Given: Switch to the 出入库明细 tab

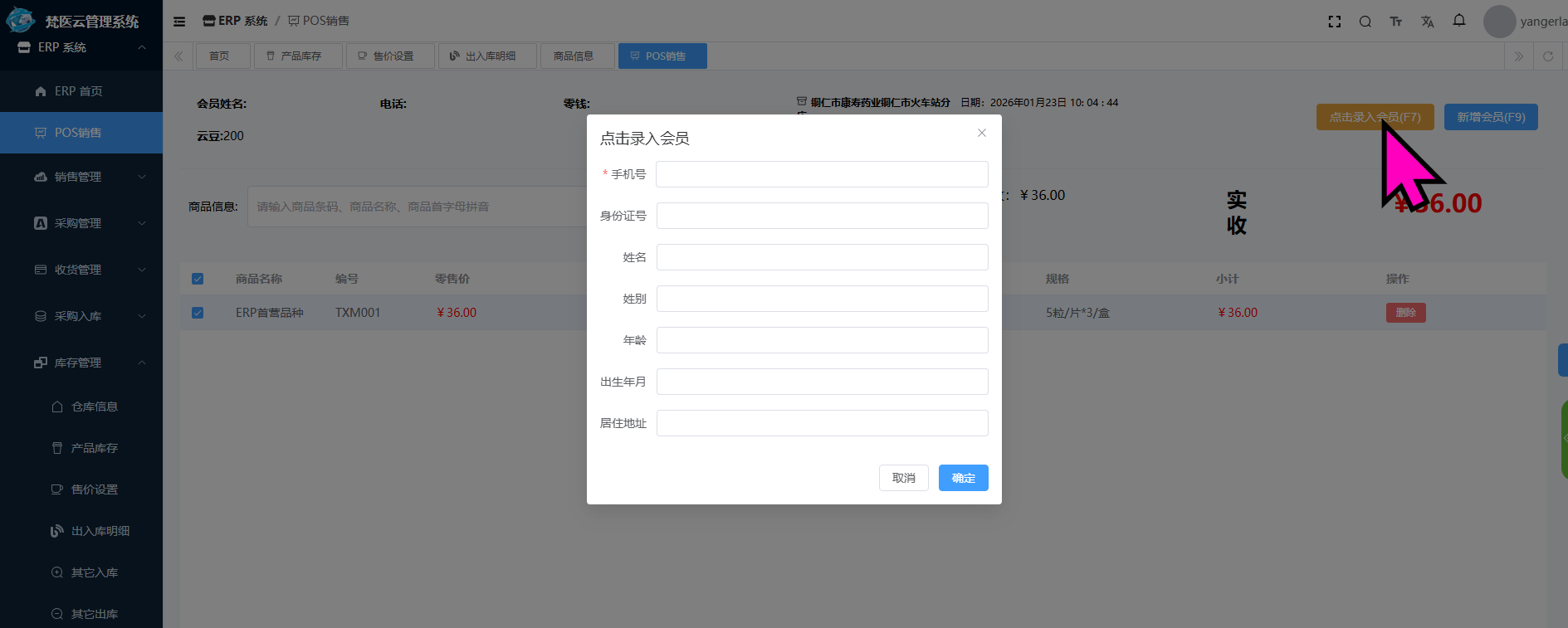Looking at the screenshot, I should 487,56.
